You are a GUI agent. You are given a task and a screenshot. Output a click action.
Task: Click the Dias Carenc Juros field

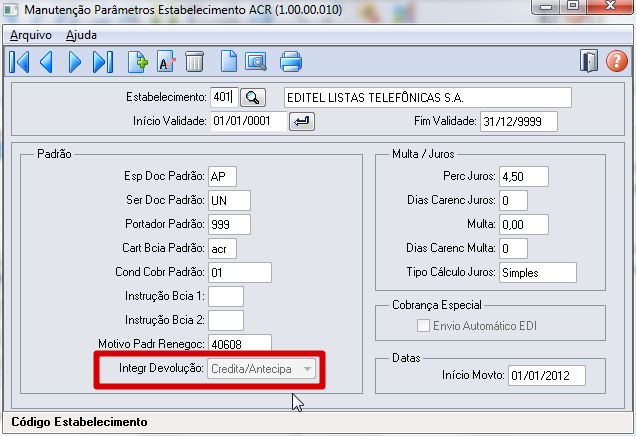click(x=513, y=200)
